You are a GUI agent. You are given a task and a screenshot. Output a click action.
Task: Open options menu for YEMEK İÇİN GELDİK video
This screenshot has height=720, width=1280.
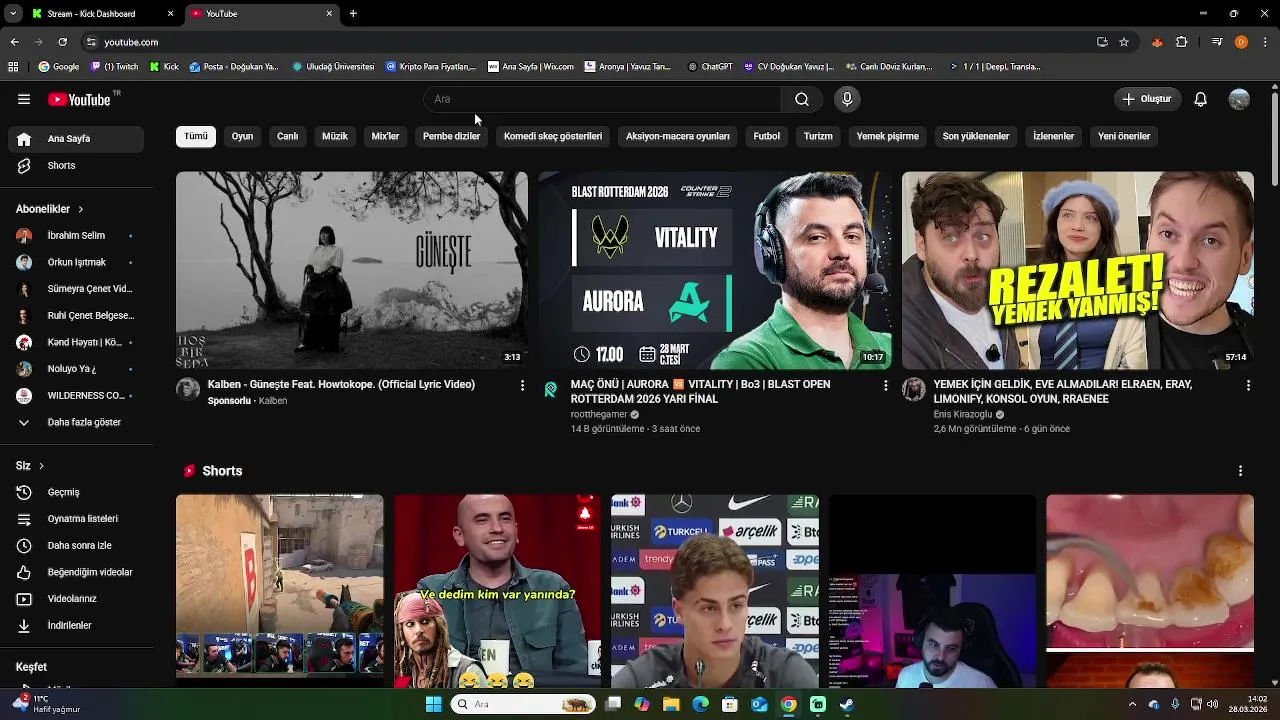pos(1248,385)
